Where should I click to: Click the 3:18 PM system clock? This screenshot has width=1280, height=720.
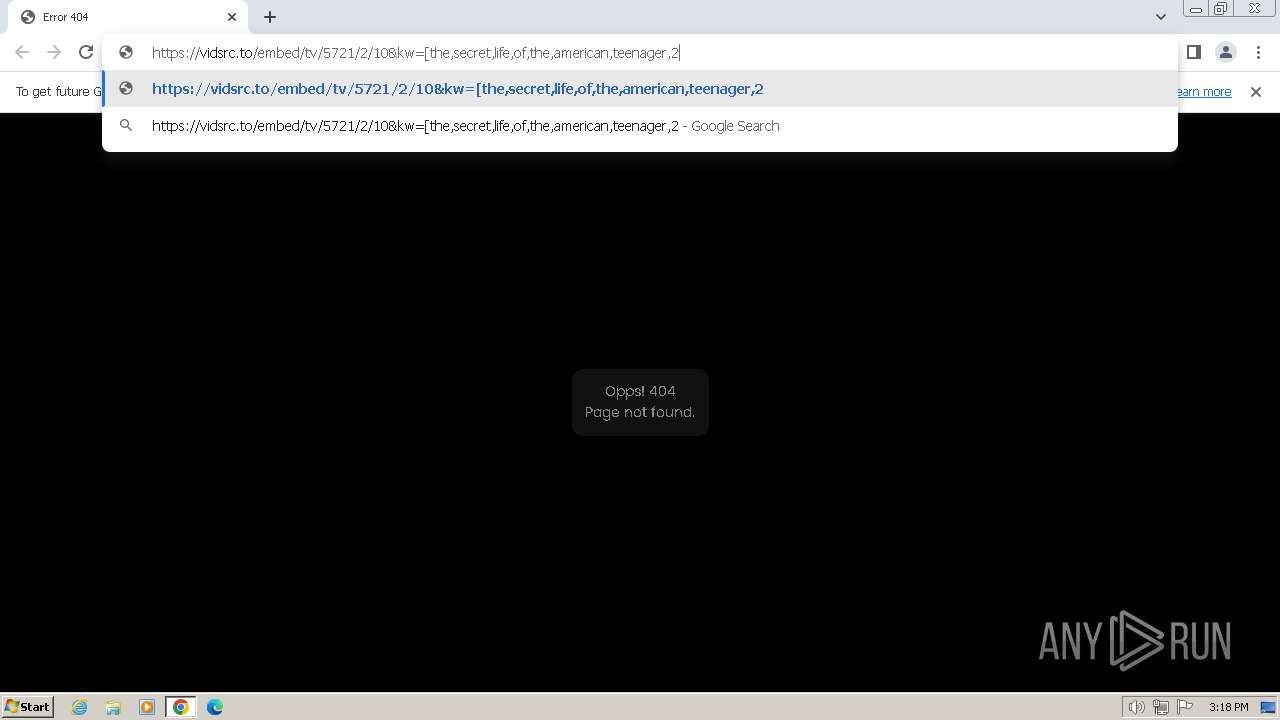tap(1228, 707)
